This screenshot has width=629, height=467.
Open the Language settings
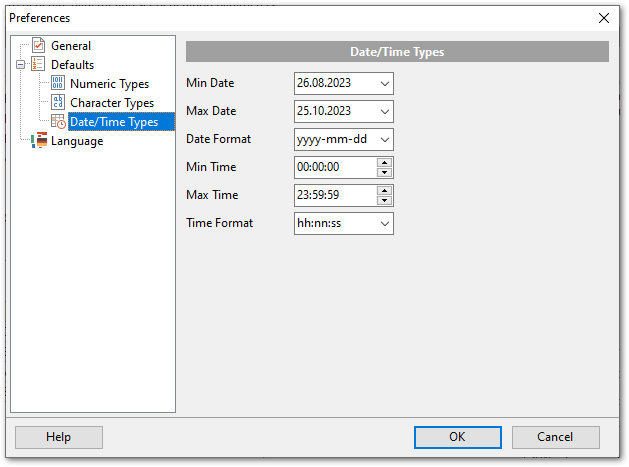(x=77, y=141)
